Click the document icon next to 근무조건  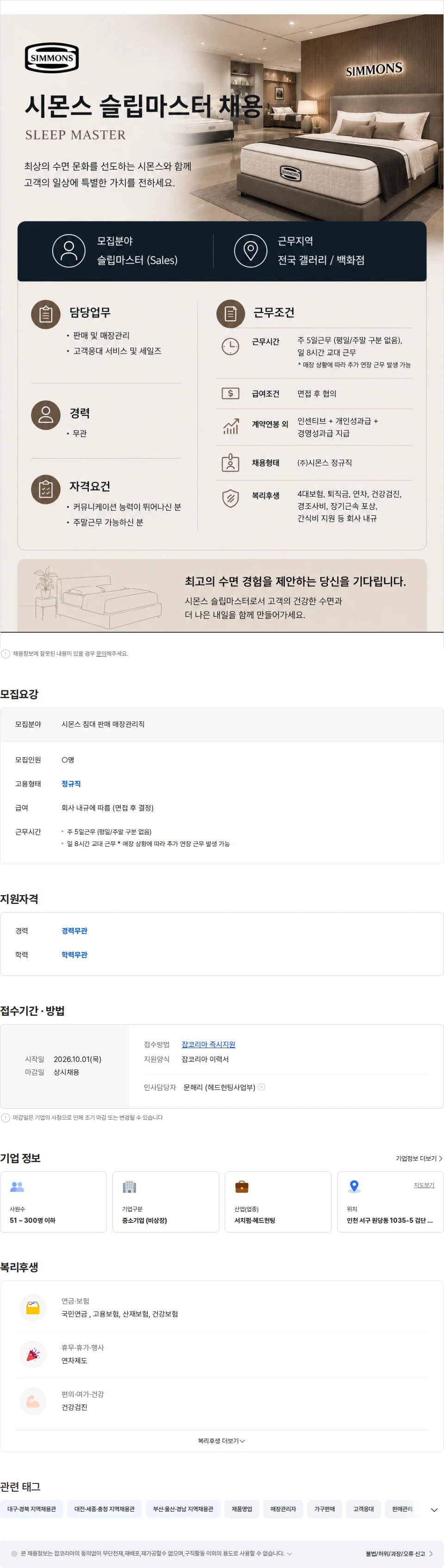[x=230, y=314]
